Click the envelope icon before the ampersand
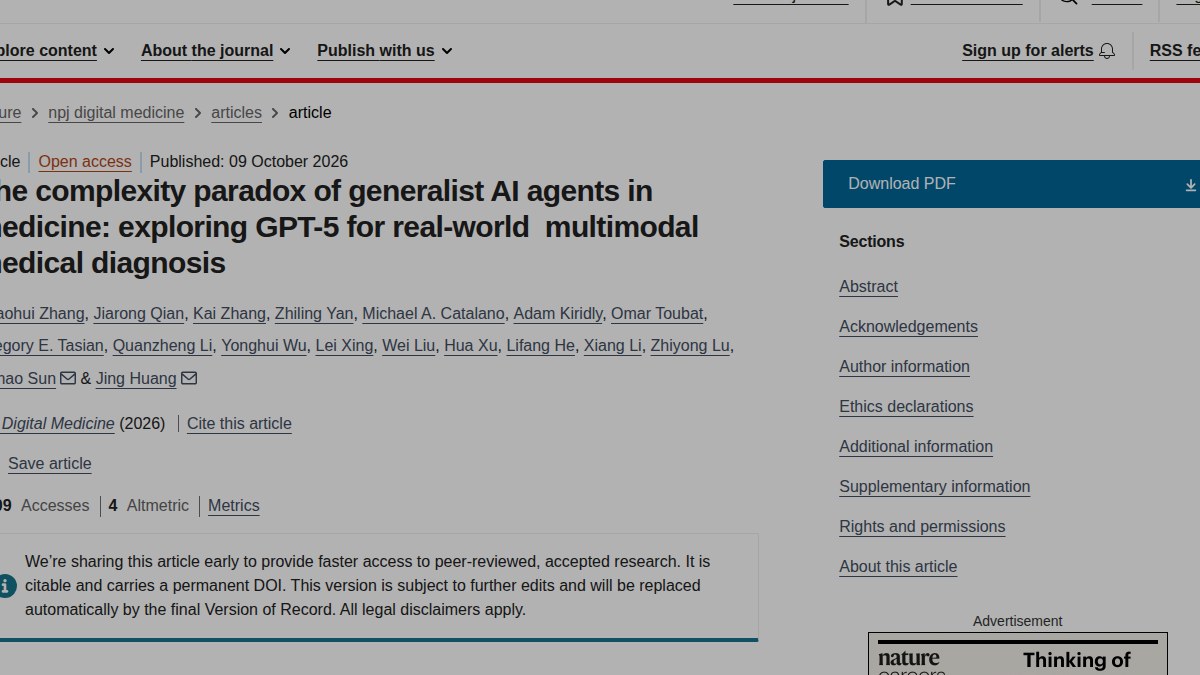Image resolution: width=1200 pixels, height=675 pixels. click(68, 378)
